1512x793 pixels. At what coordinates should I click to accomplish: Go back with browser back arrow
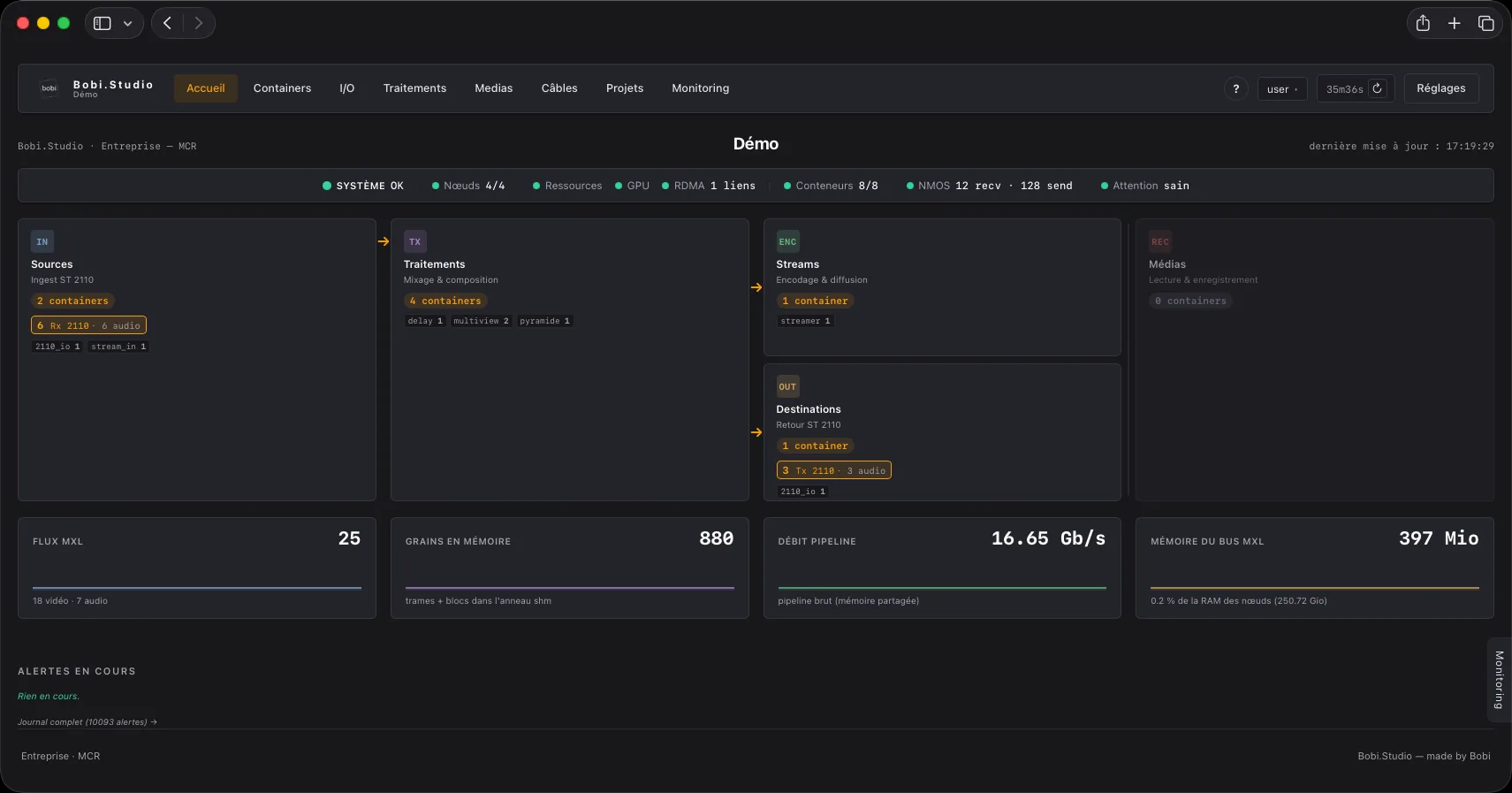167,23
